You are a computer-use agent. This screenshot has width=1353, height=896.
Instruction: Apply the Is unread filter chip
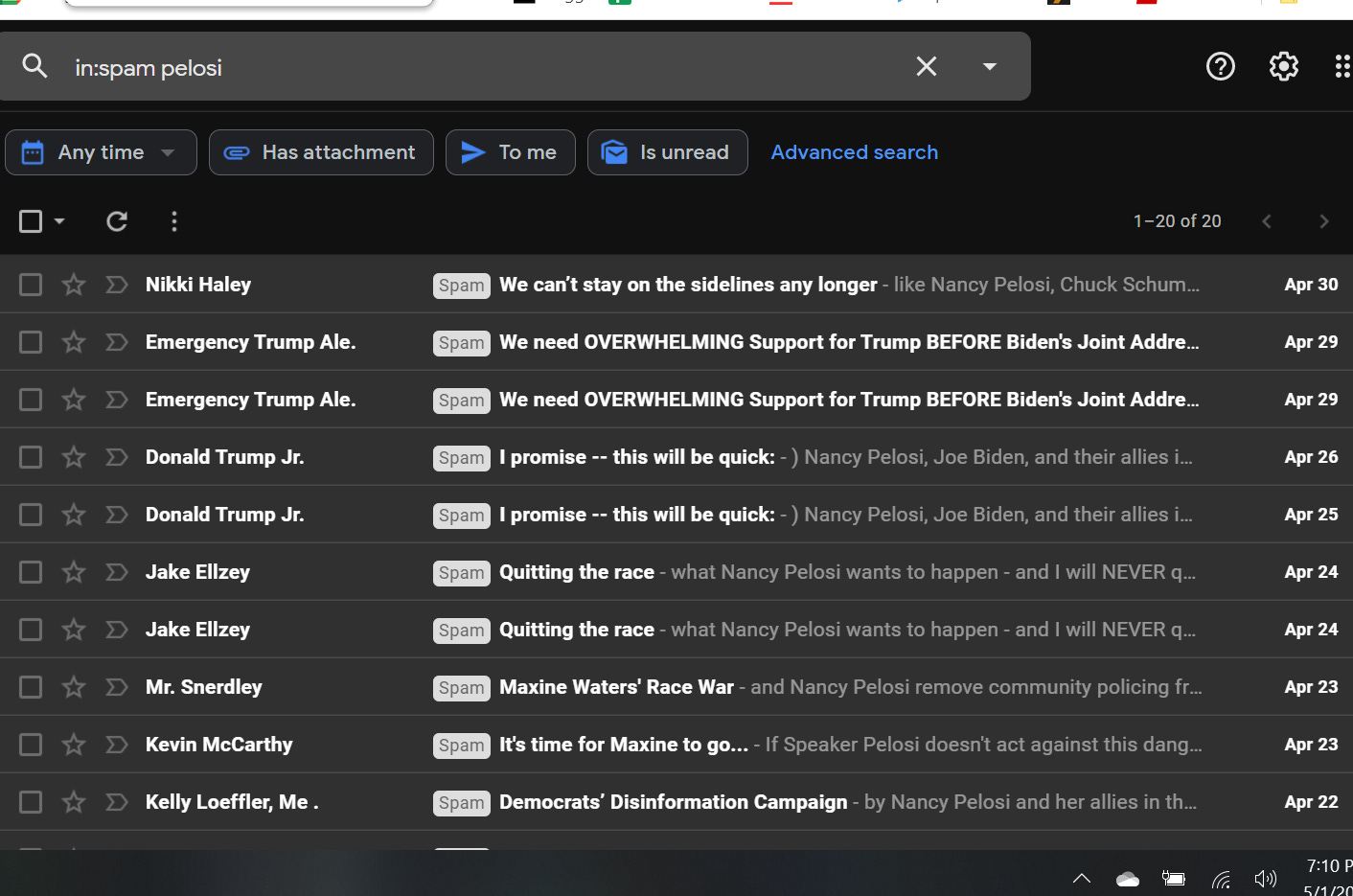point(668,152)
